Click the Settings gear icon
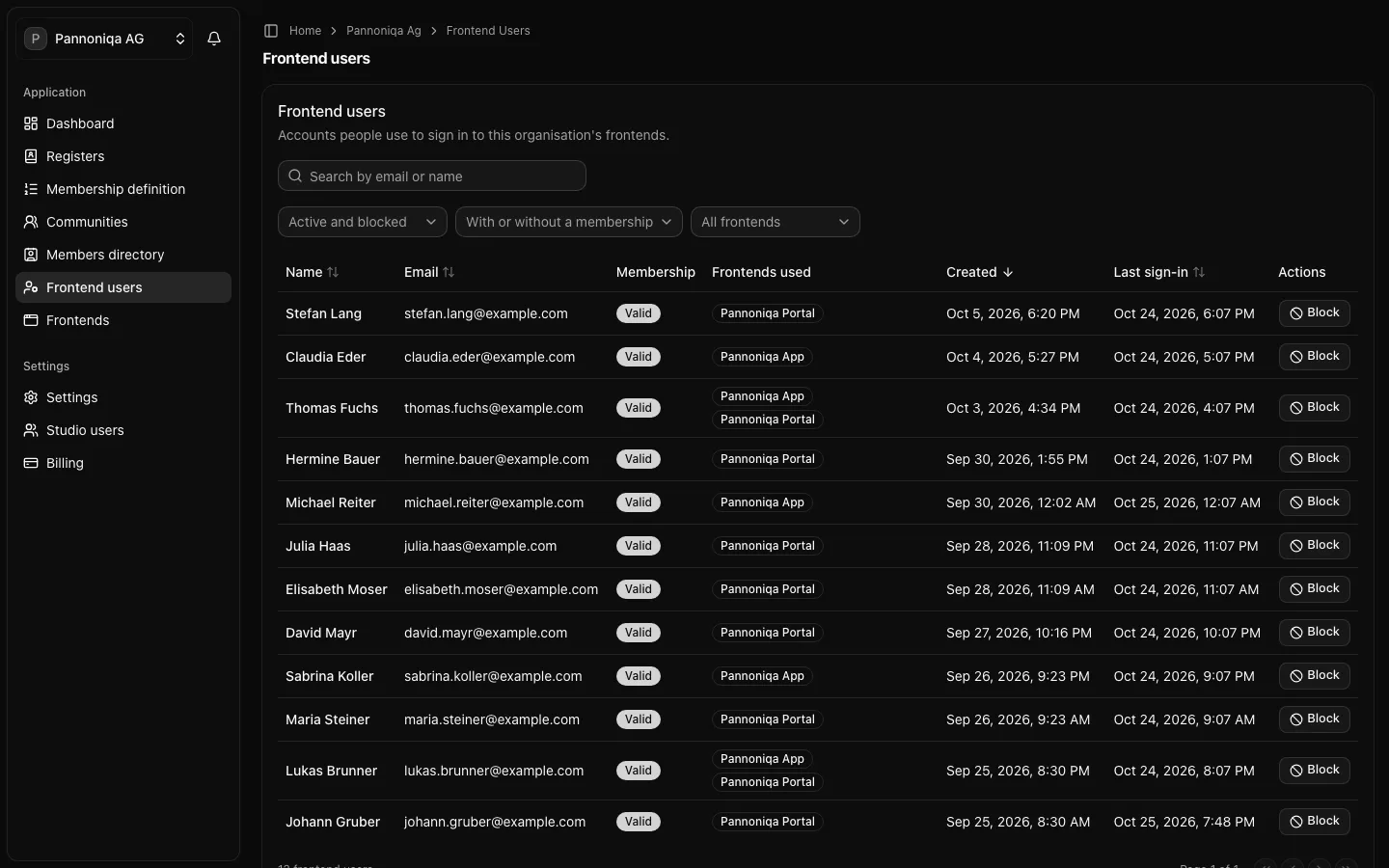 pyautogui.click(x=31, y=397)
